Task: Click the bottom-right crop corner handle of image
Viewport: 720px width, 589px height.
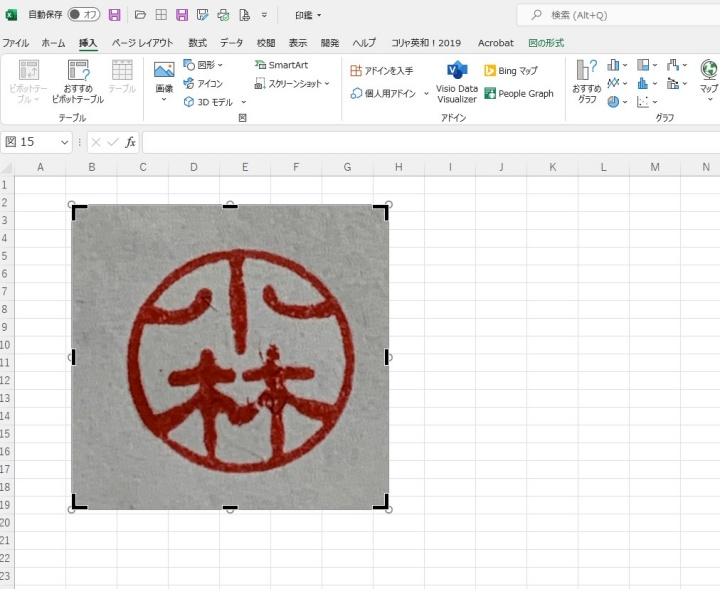Action: click(382, 502)
